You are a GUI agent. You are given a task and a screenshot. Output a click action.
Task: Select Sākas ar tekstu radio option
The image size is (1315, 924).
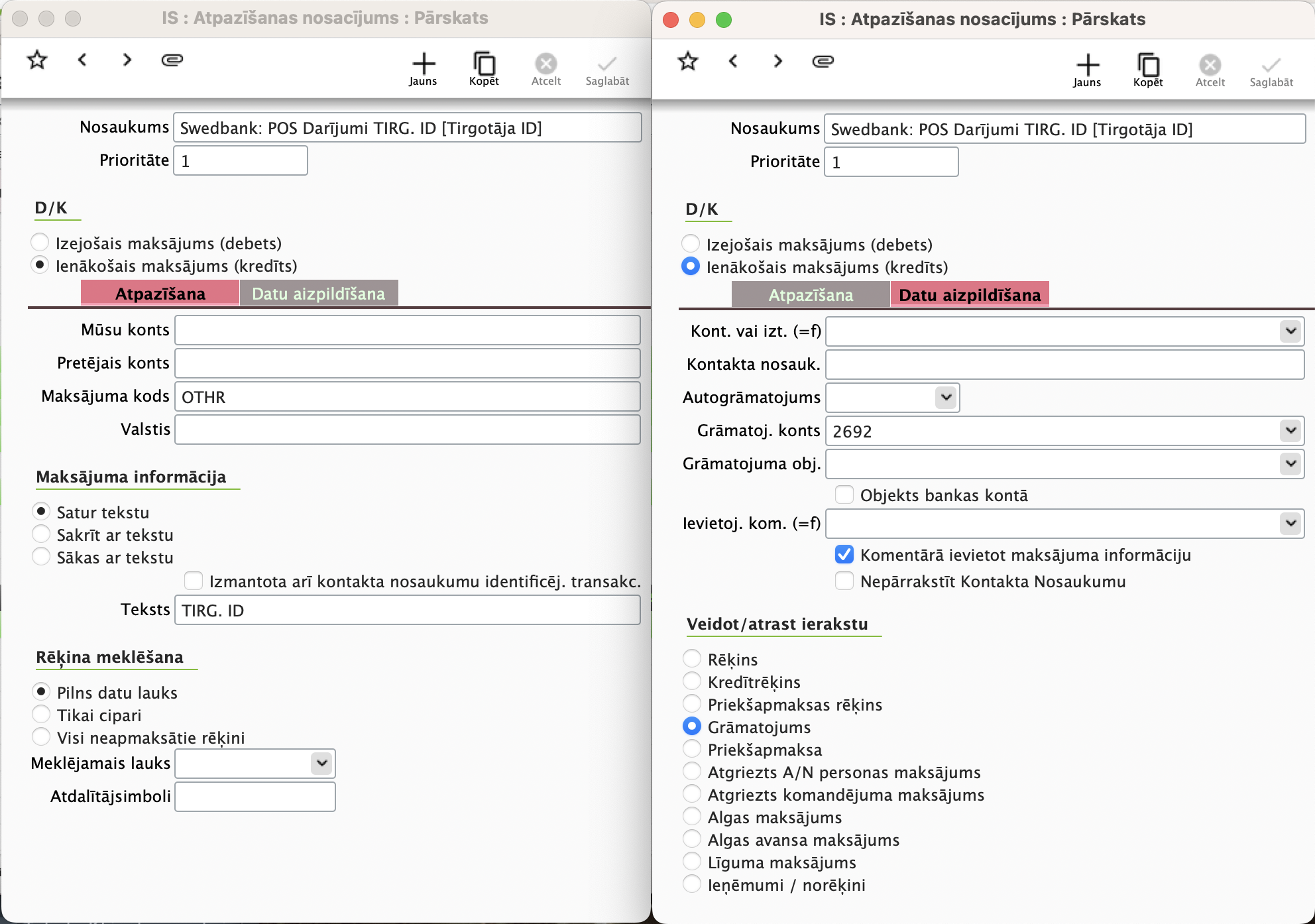tap(41, 557)
